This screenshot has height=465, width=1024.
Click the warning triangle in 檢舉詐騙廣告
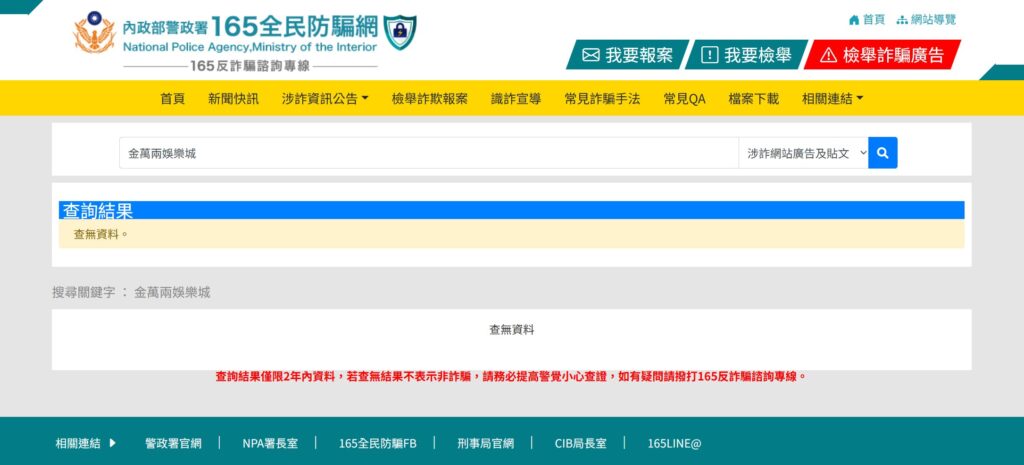click(828, 56)
